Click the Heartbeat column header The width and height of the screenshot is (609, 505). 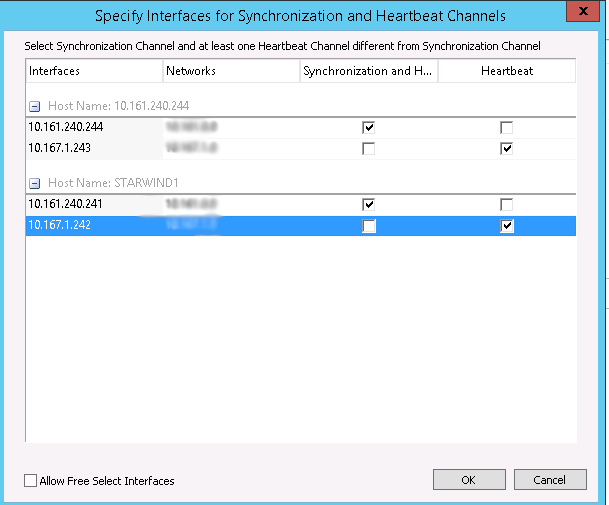[506, 71]
